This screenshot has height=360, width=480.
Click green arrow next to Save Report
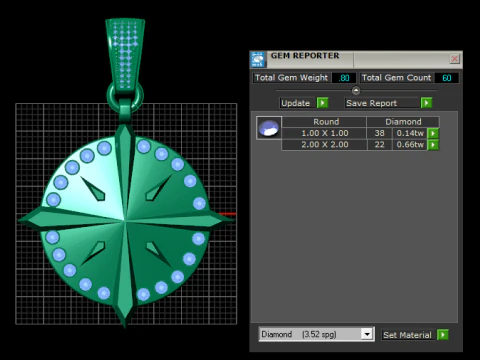pyautogui.click(x=426, y=103)
